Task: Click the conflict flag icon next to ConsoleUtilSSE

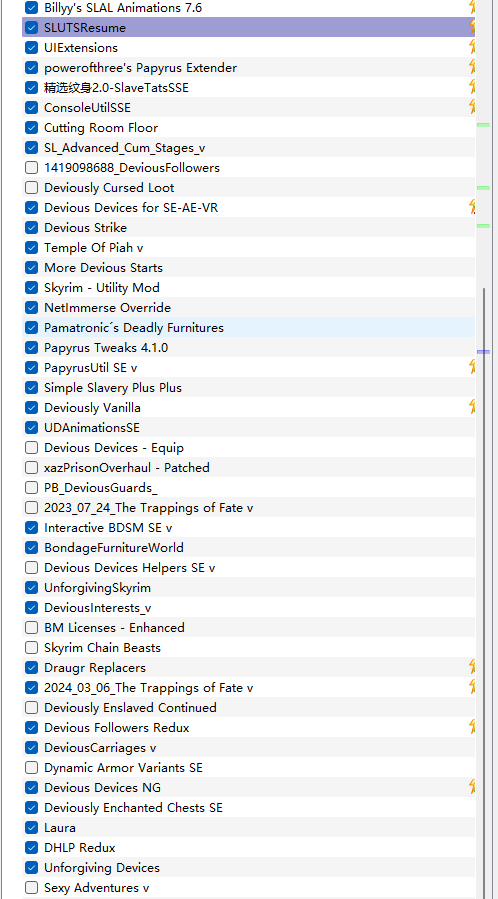Action: [472, 107]
